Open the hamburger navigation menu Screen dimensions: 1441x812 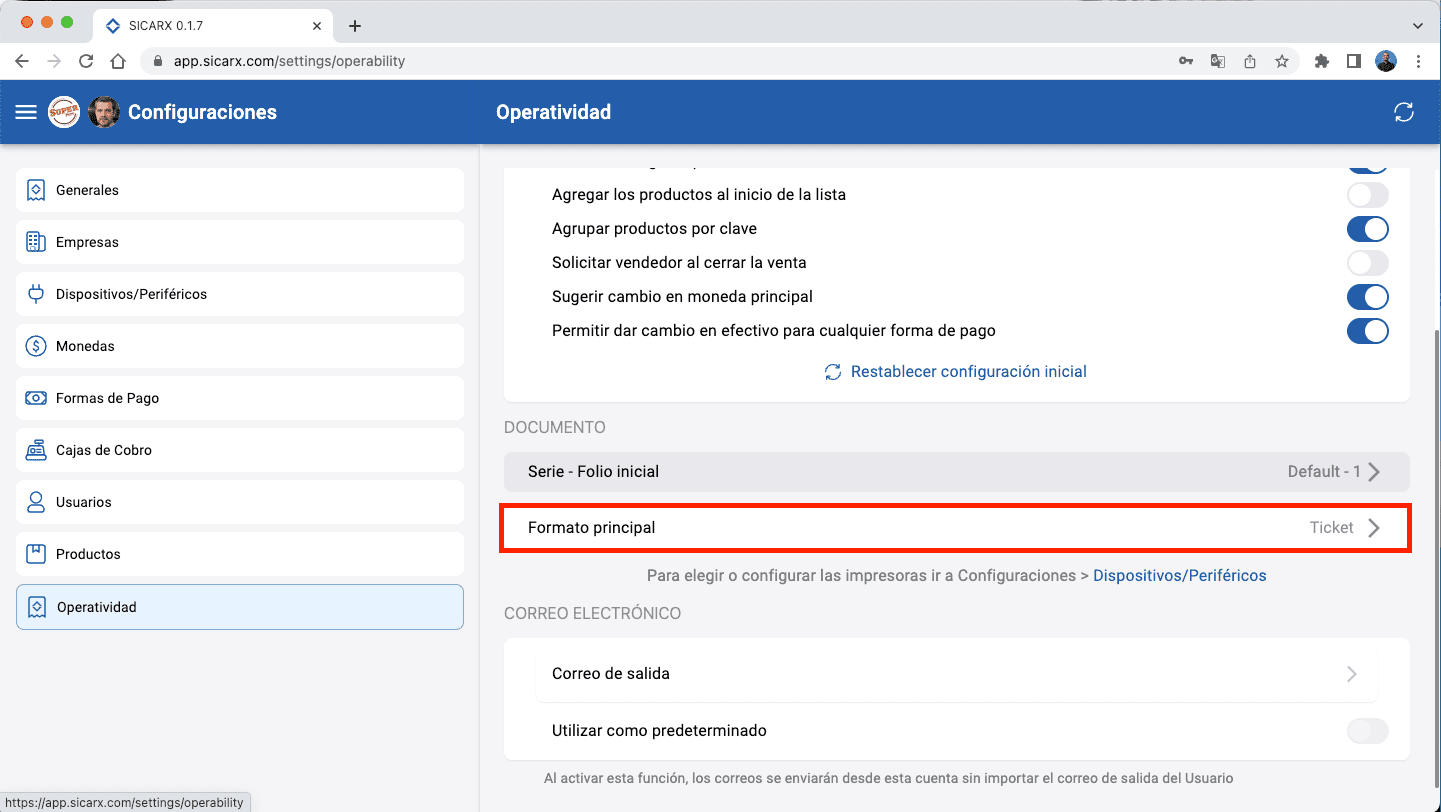pyautogui.click(x=26, y=112)
